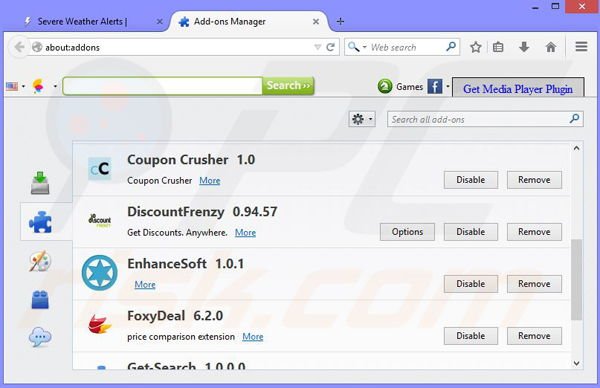Click the green Search button

[289, 85]
